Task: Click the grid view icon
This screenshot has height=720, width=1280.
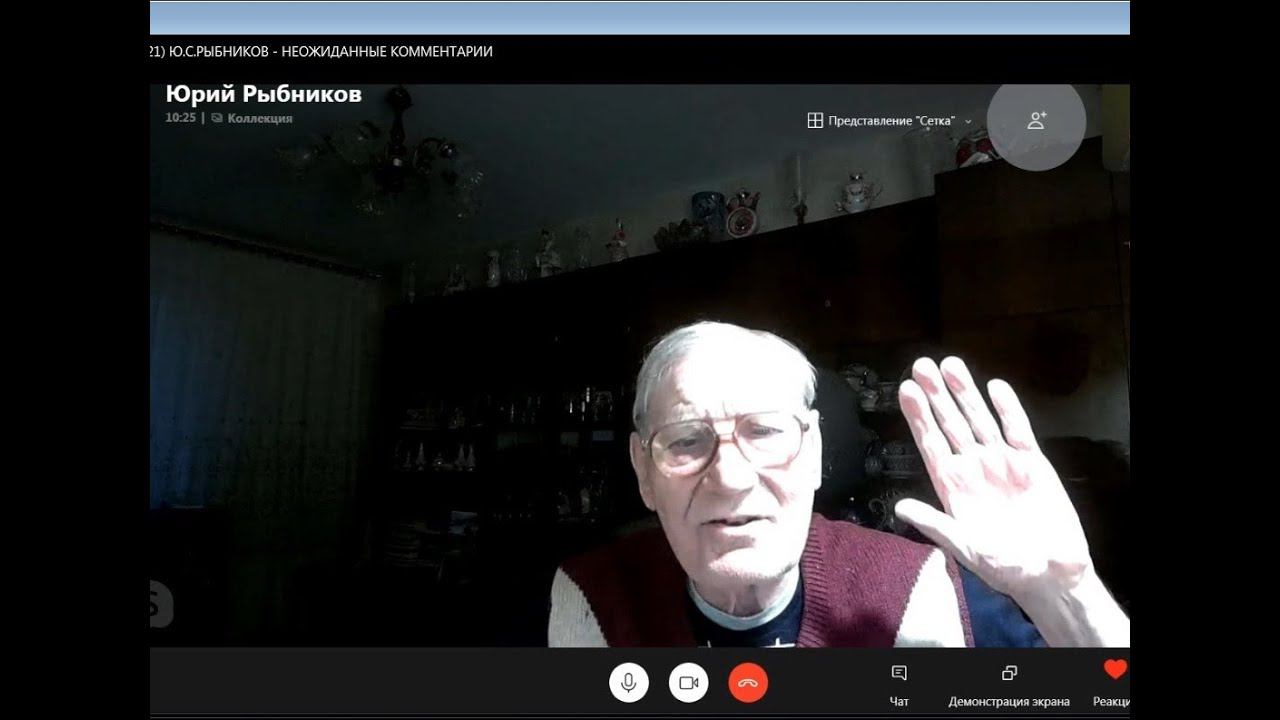Action: coord(815,120)
